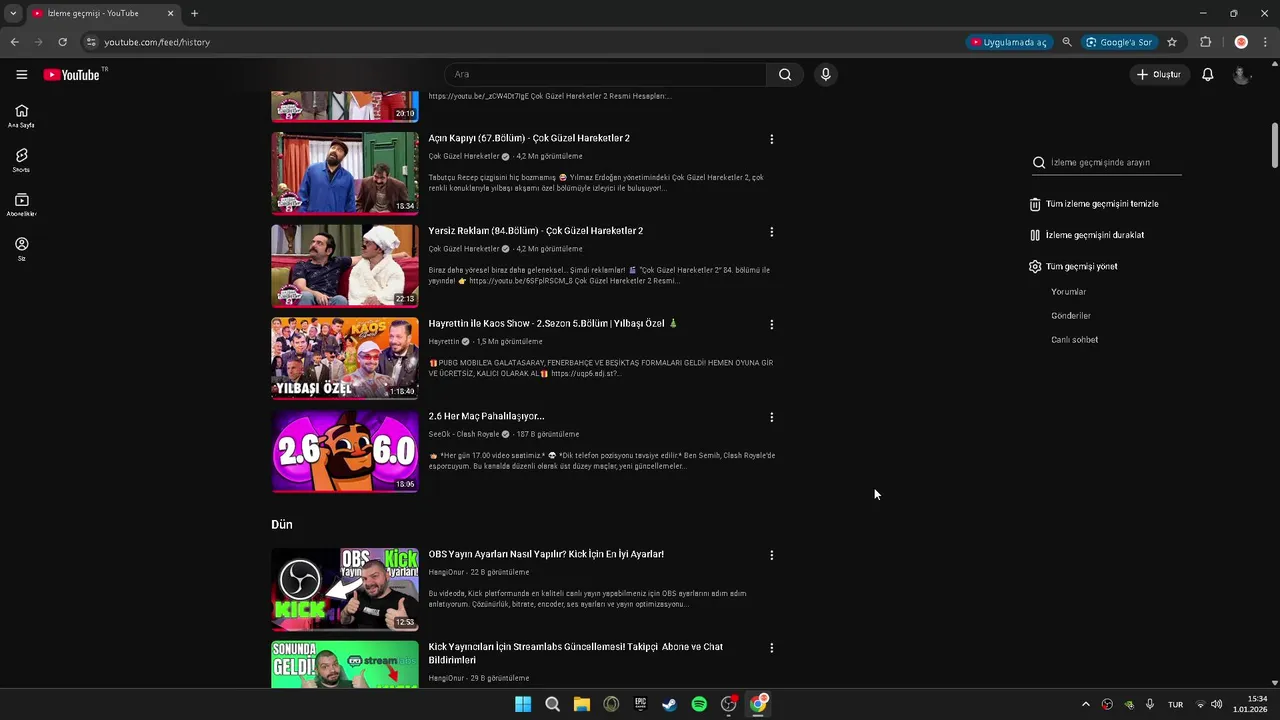Click Tüm izleme geçmişini temizle

[x=1095, y=204]
